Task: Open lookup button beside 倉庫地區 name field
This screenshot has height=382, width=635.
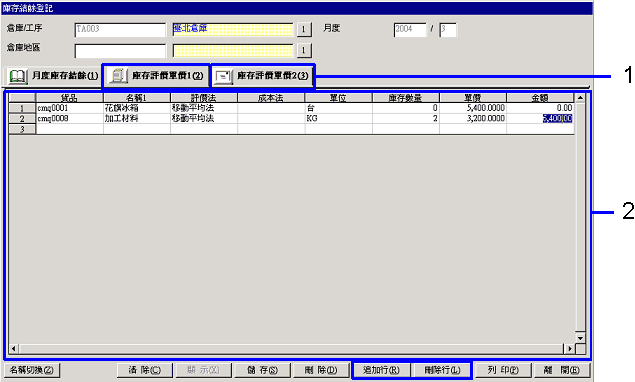Action: click(304, 50)
